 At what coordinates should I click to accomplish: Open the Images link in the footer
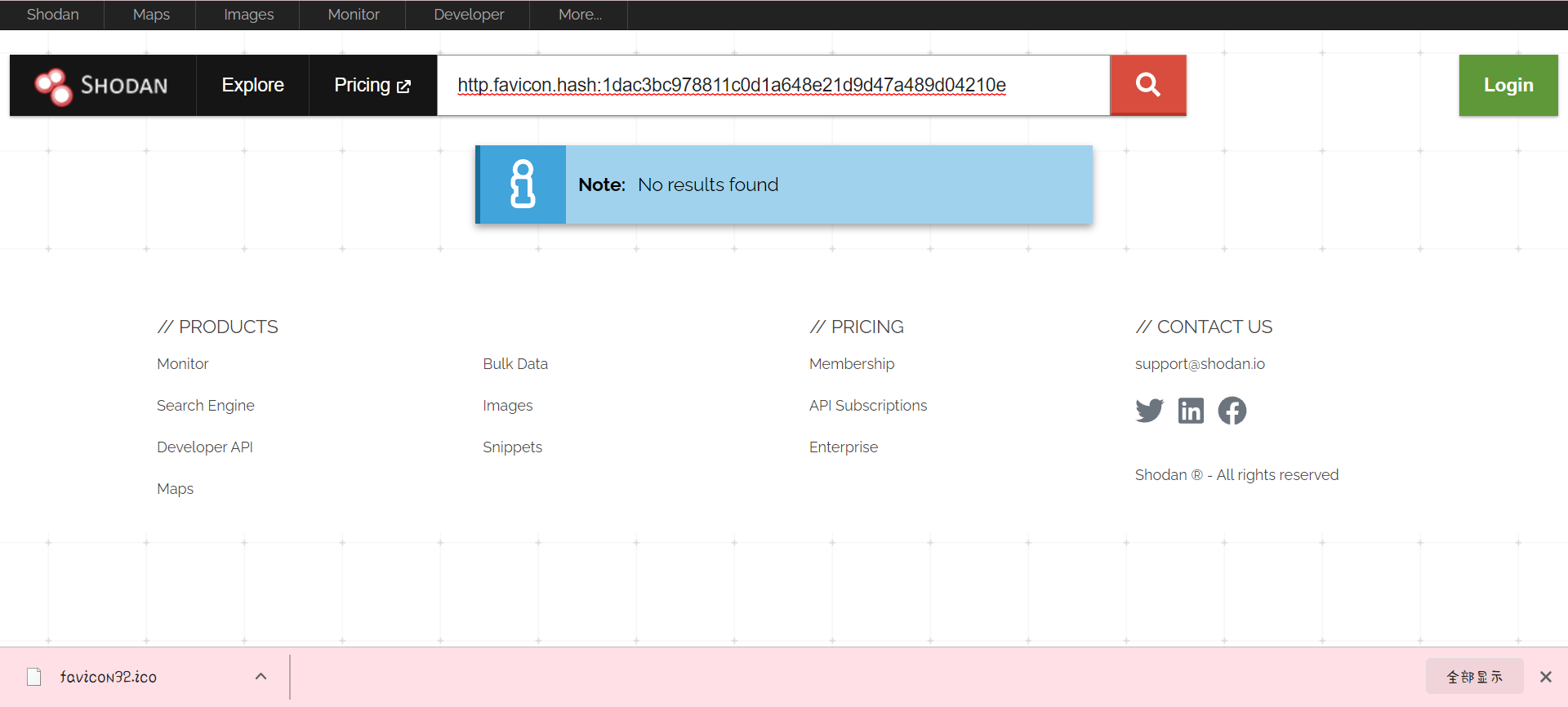point(508,406)
